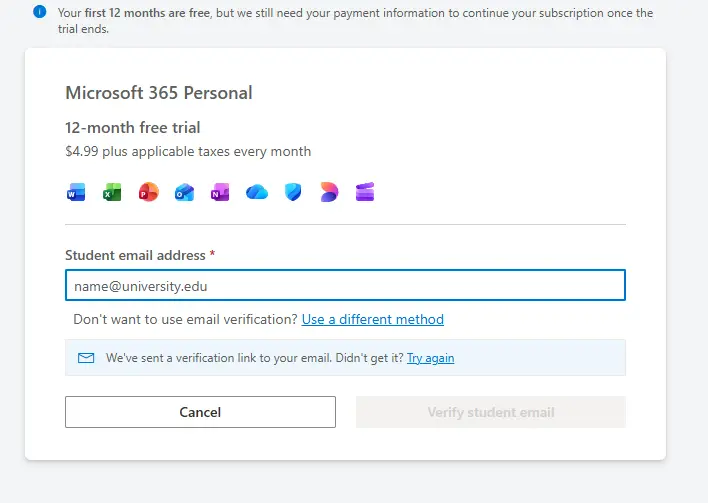This screenshot has height=503, width=708.
Task: Open the Use a different method link
Action: pos(373,319)
